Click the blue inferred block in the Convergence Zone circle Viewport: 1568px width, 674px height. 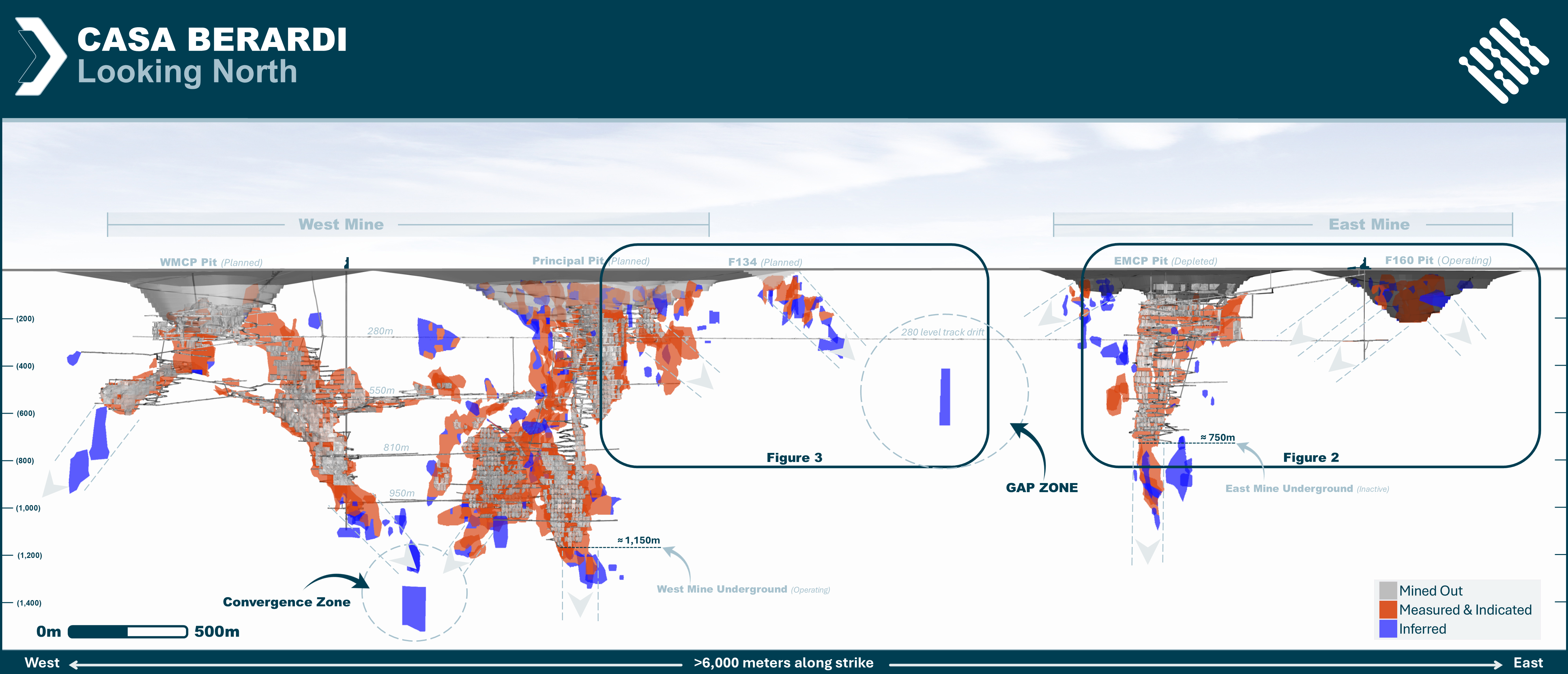point(414,608)
